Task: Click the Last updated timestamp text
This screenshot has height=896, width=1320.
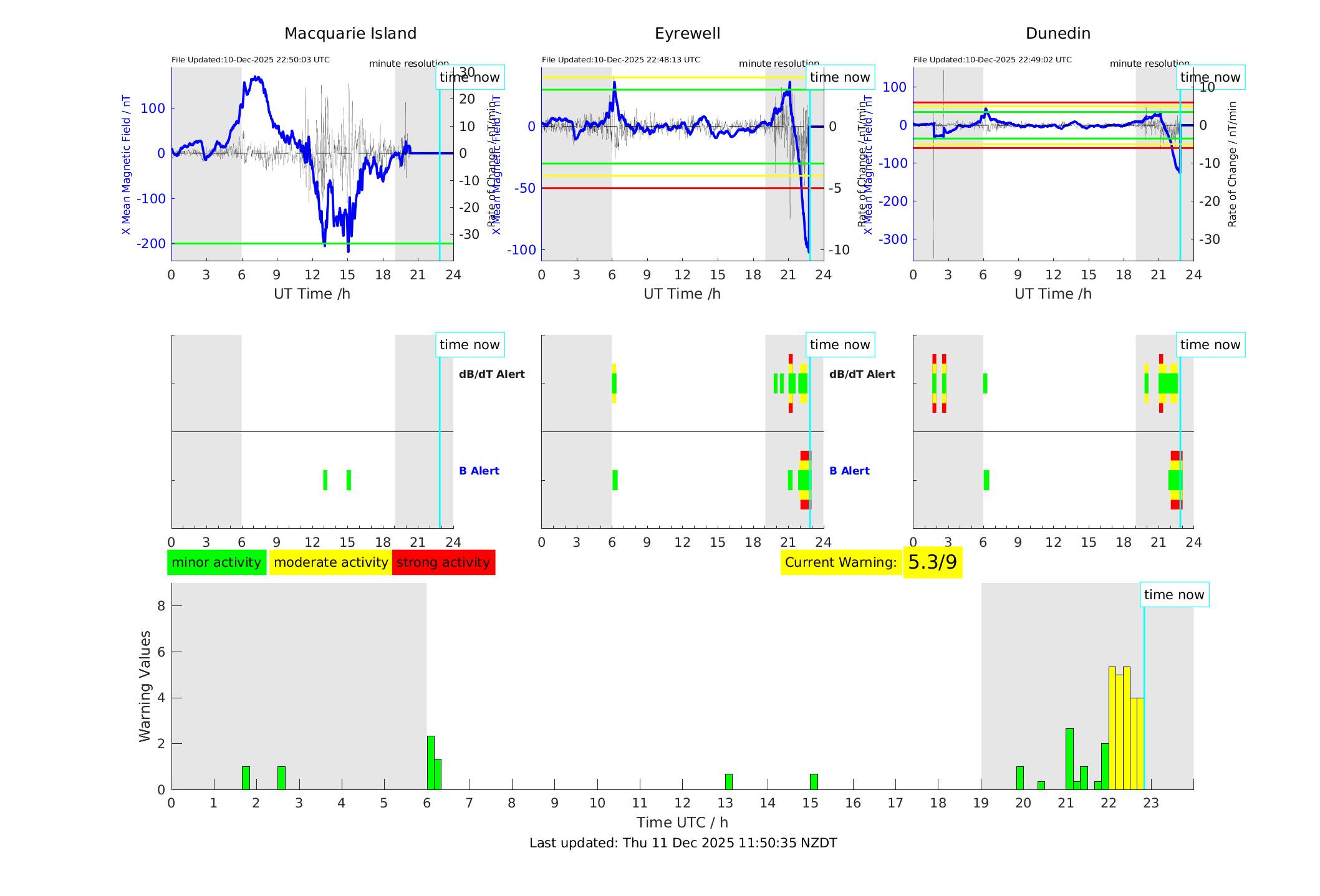Action: point(683,843)
